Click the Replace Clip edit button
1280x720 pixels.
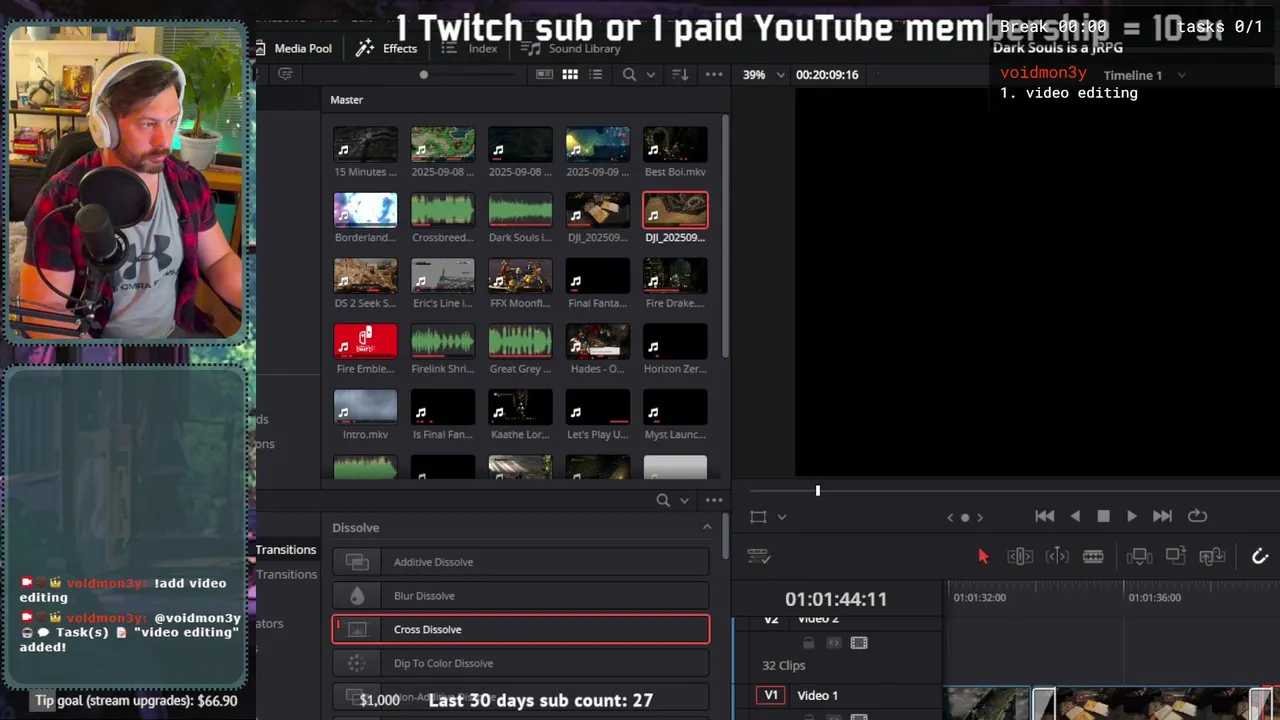1212,556
